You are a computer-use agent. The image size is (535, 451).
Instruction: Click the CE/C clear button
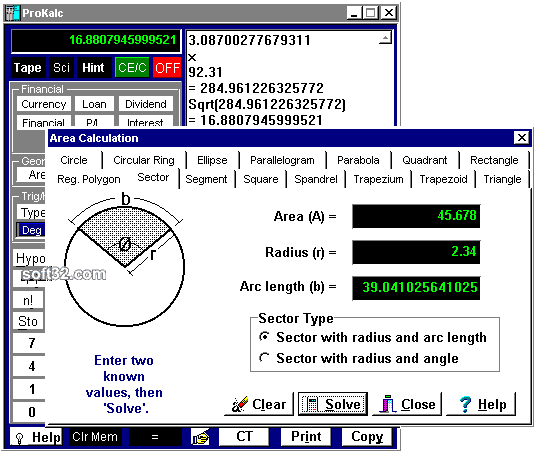(x=132, y=68)
